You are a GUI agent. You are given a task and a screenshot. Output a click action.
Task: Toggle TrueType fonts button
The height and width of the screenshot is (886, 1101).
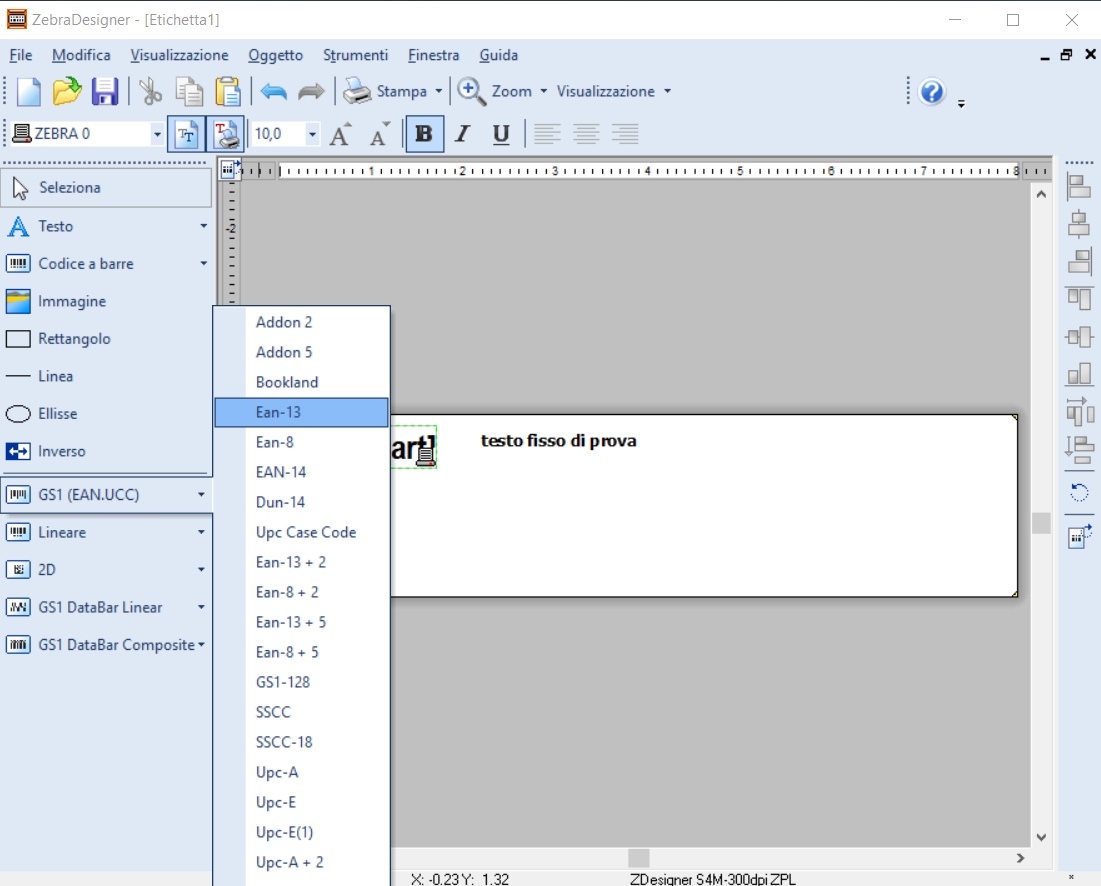(x=187, y=134)
